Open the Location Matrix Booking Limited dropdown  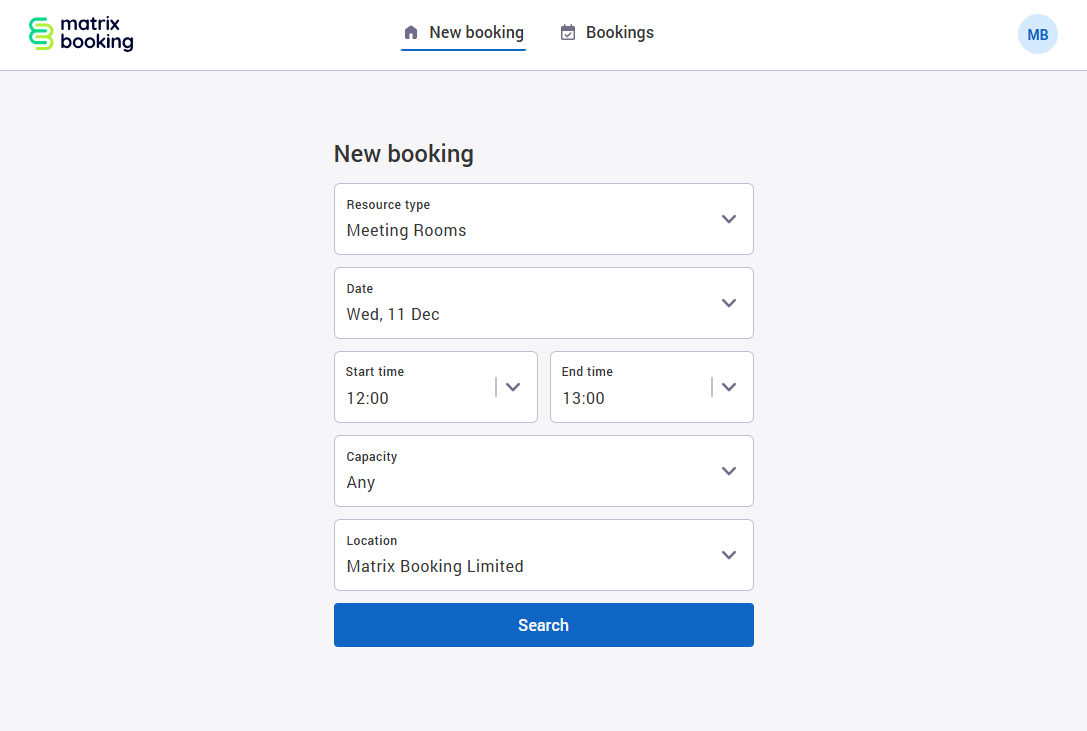pos(544,555)
